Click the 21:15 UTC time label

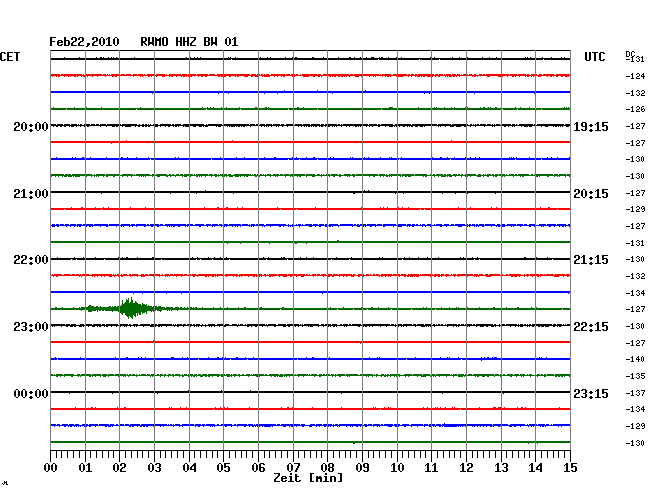click(591, 260)
